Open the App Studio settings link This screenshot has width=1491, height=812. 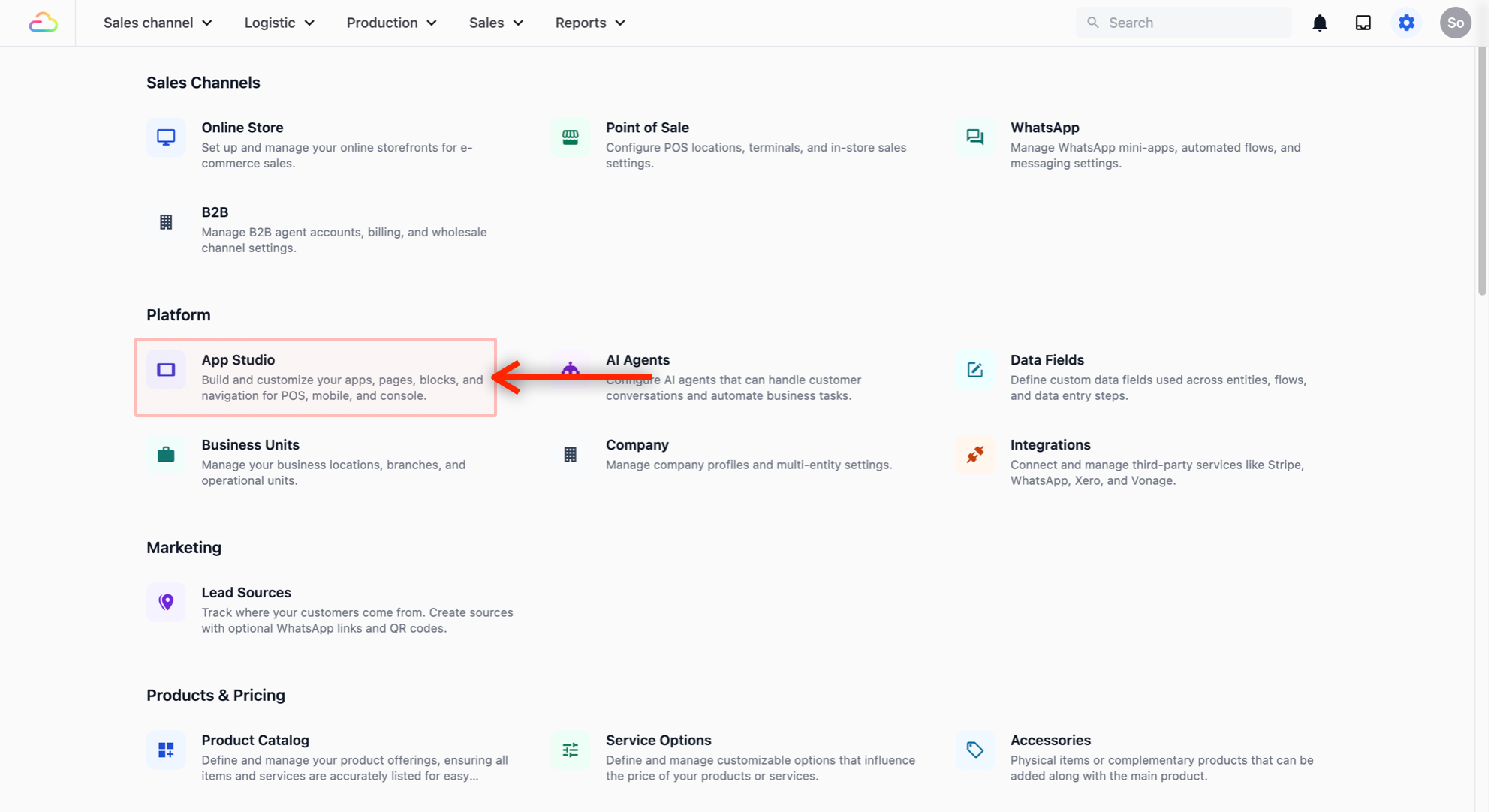click(238, 360)
